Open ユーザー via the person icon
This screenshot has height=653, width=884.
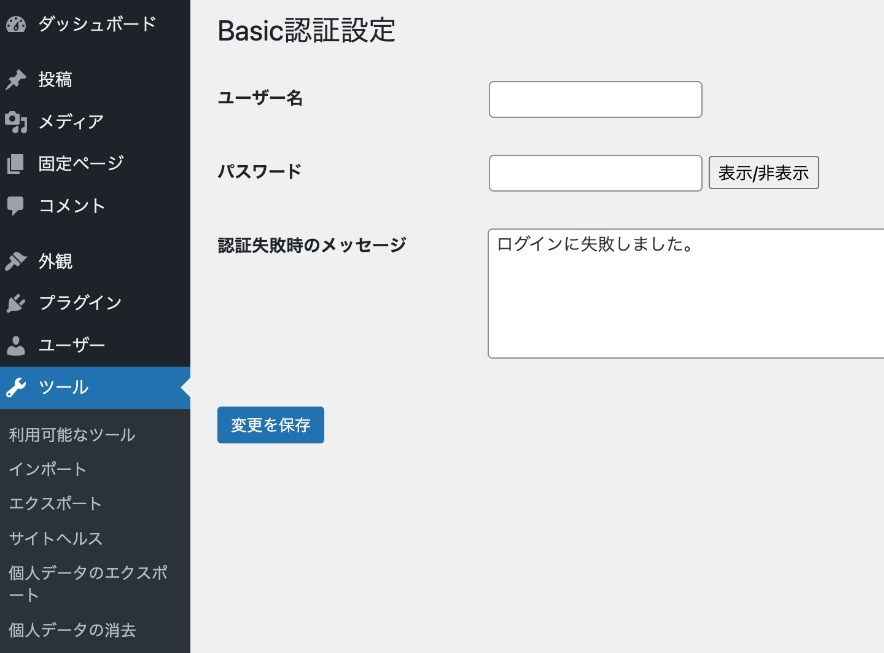coord(16,344)
